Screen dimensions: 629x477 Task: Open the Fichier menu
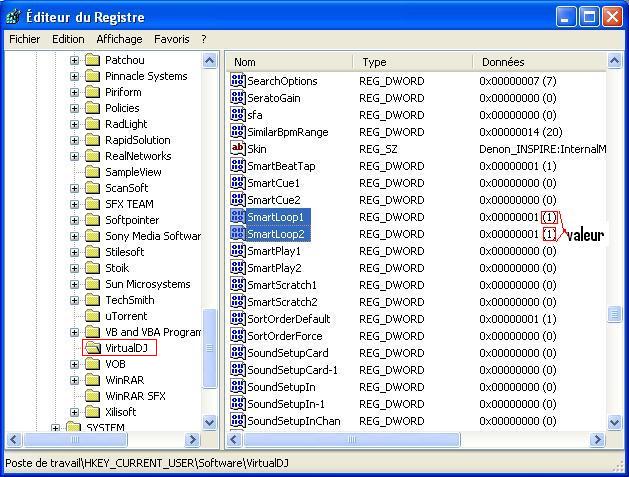point(24,39)
